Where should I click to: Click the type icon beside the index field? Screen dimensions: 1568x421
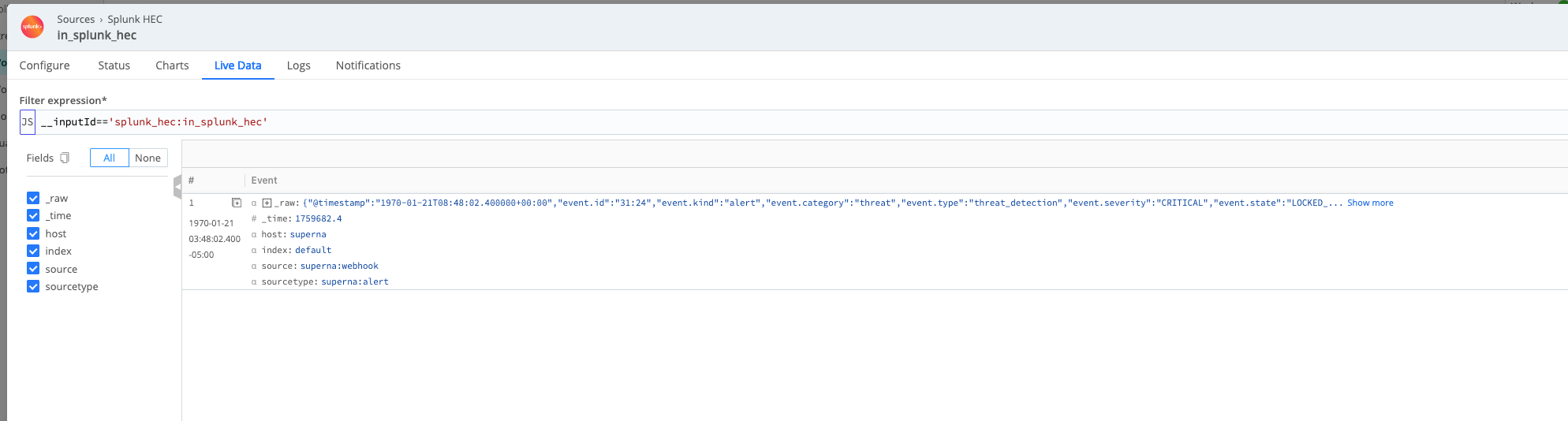tap(254, 250)
